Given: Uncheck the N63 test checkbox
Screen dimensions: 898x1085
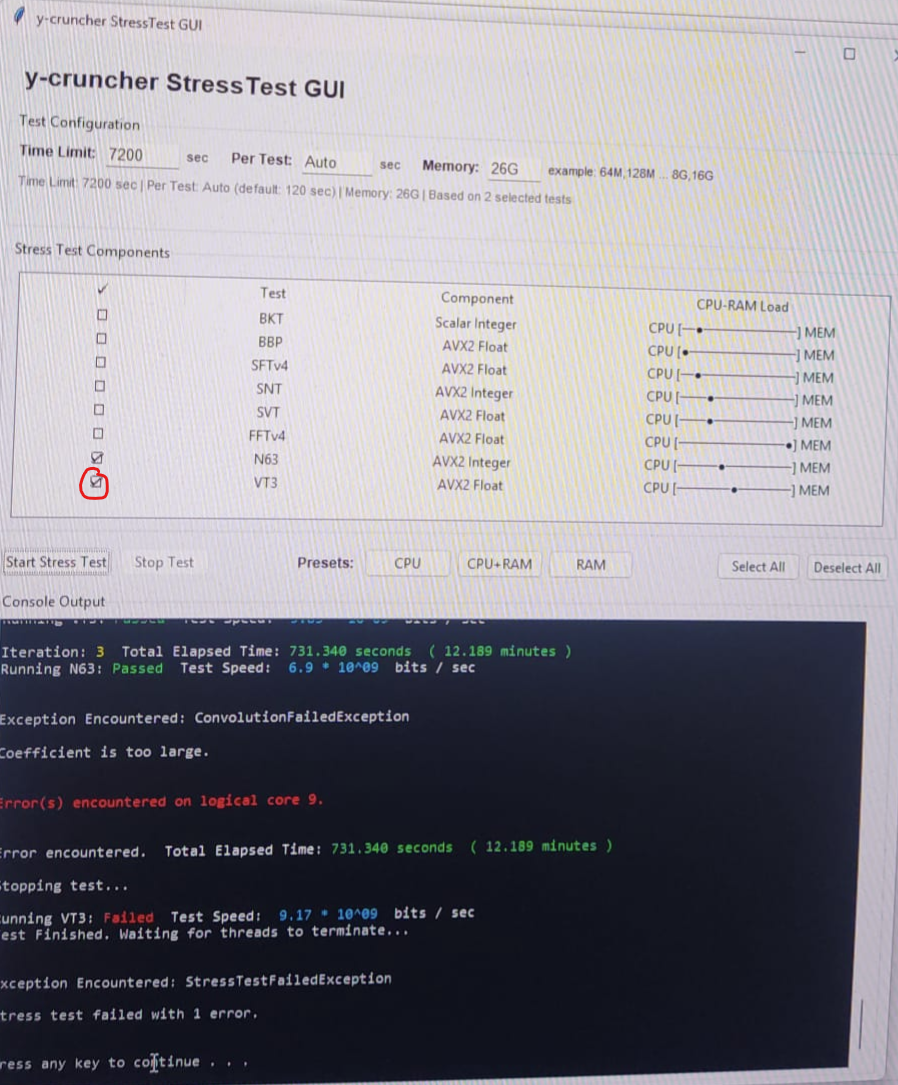Looking at the screenshot, I should coord(97,457).
